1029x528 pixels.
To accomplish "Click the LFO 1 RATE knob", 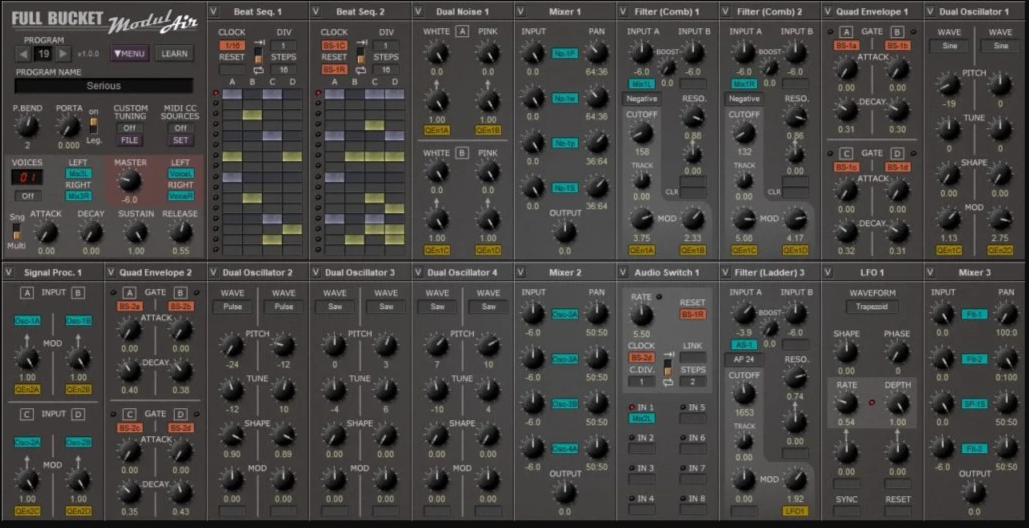I will pos(846,403).
